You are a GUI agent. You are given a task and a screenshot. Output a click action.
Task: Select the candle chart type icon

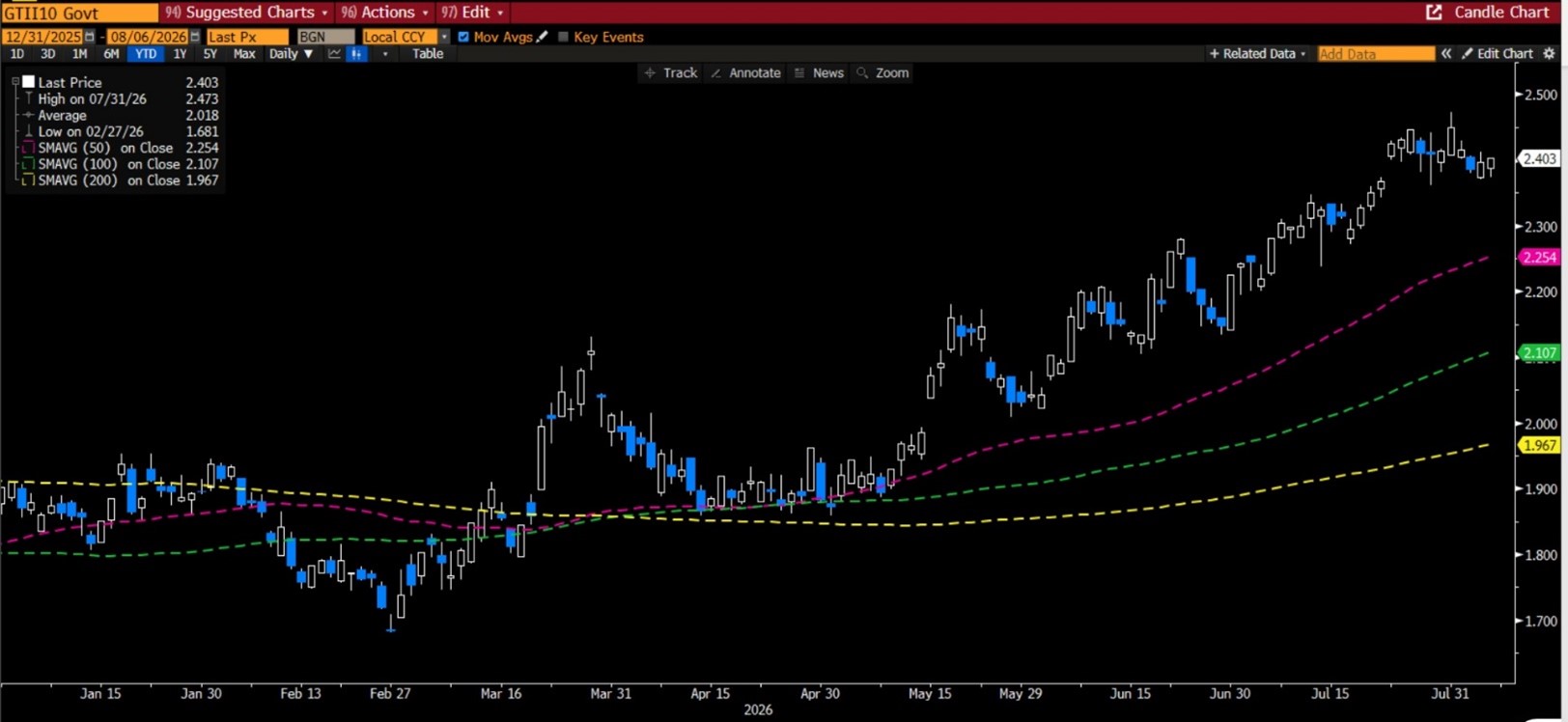(356, 54)
